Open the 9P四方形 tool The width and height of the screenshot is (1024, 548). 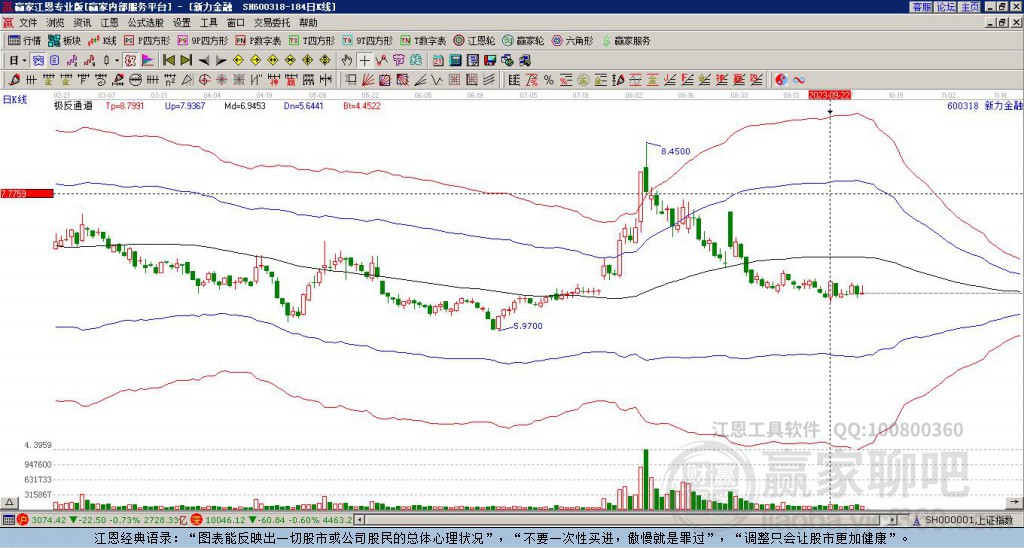coord(202,40)
